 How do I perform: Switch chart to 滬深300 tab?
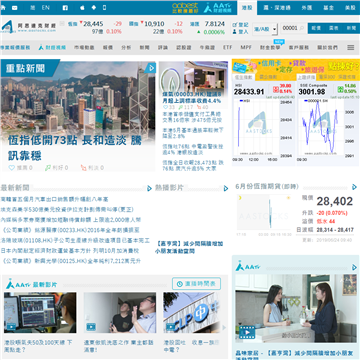[x=327, y=77]
